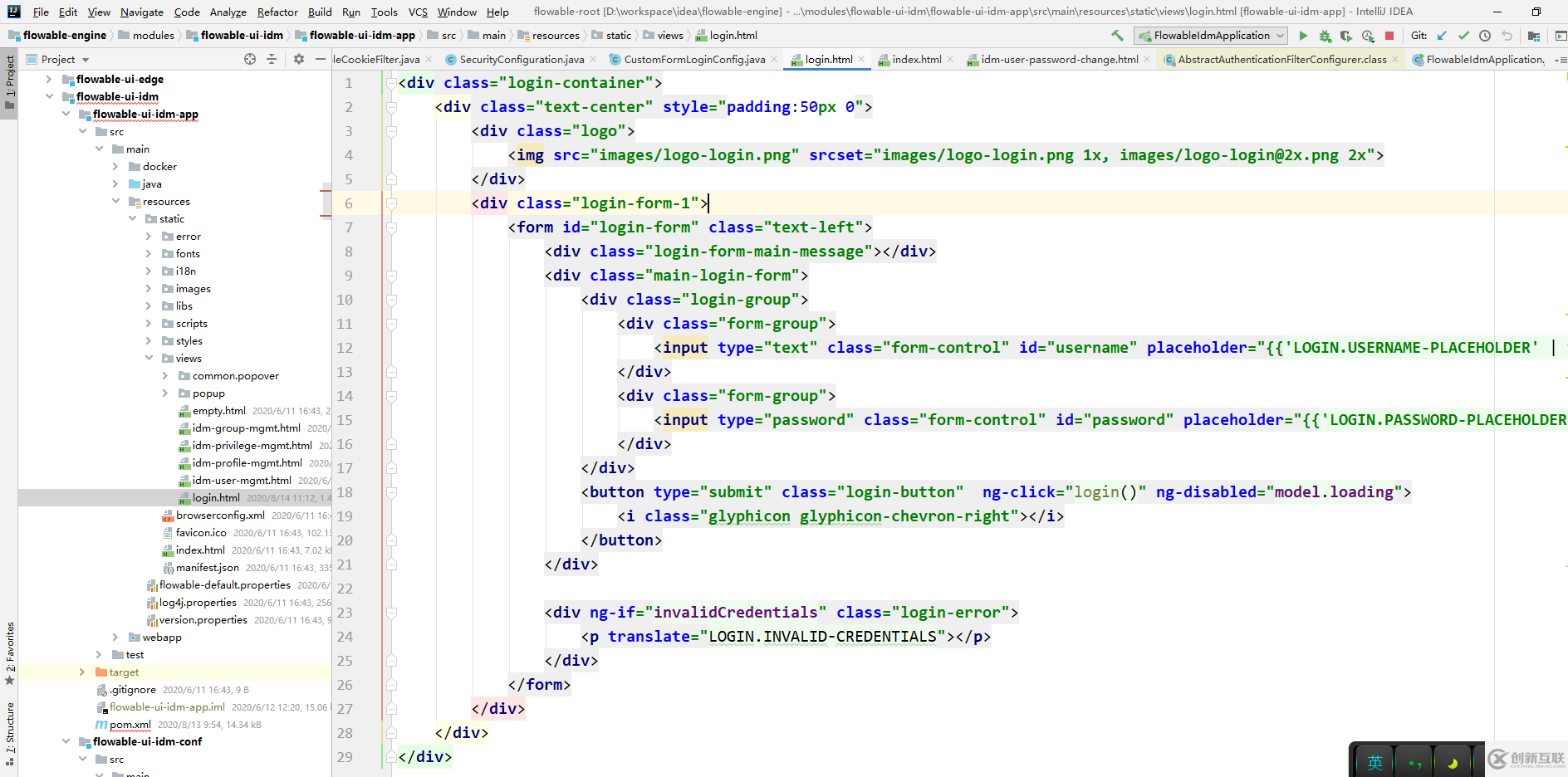The height and width of the screenshot is (777, 1568).
Task: Select idm-user-mgmt.html in the project tree
Action: [x=242, y=480]
